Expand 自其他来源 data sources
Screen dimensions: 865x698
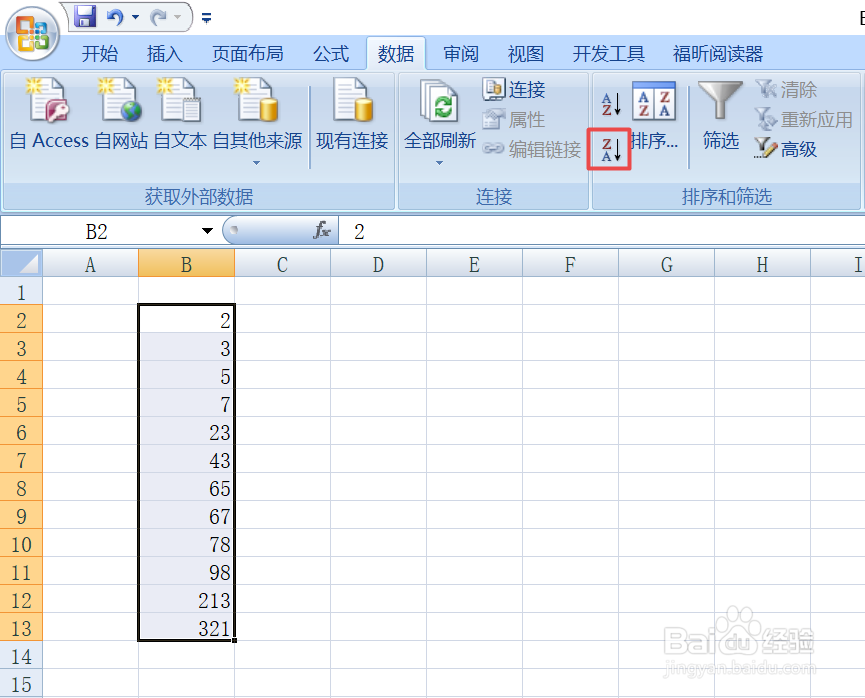tap(257, 121)
